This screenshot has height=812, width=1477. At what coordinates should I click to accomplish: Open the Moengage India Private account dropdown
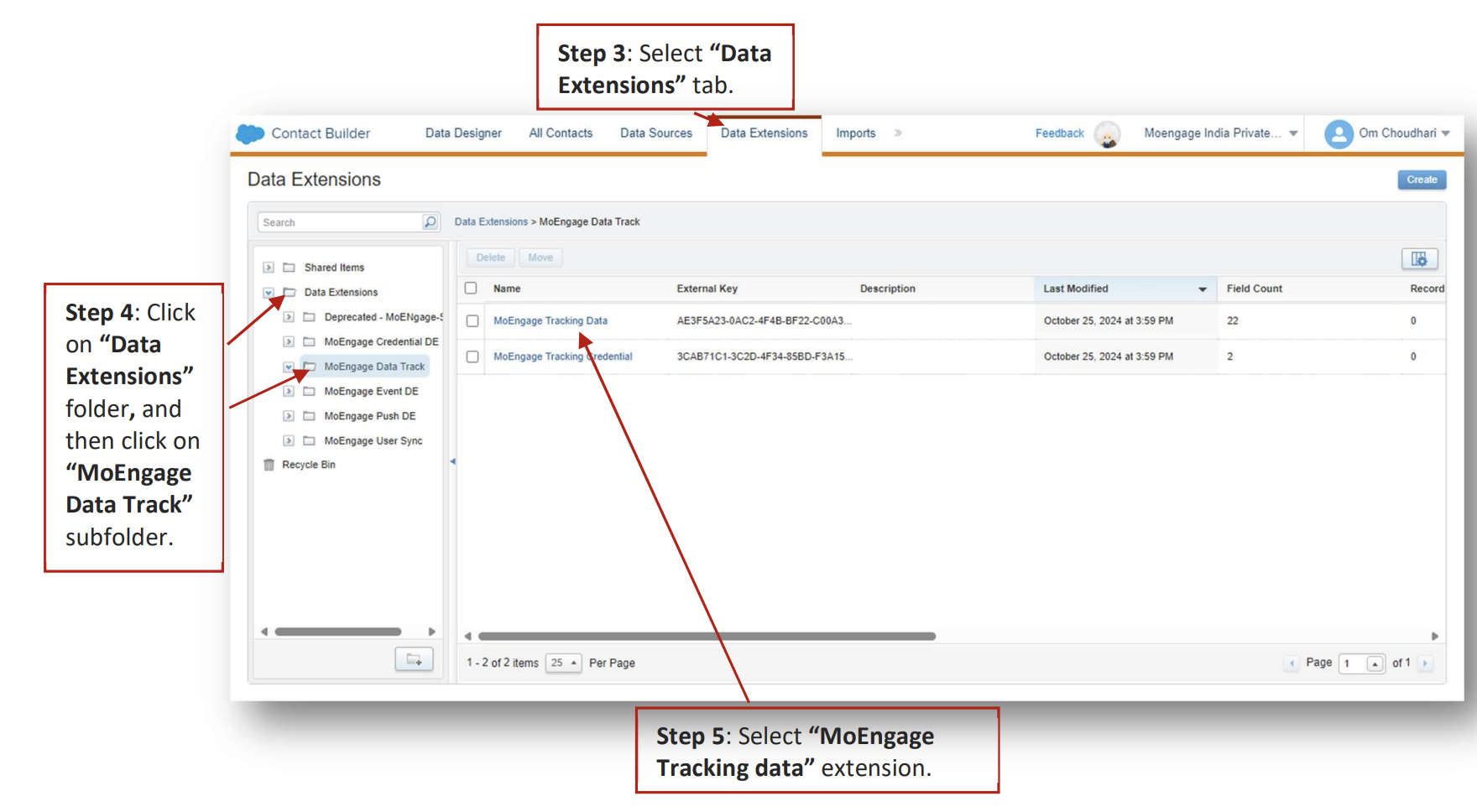click(x=1293, y=134)
